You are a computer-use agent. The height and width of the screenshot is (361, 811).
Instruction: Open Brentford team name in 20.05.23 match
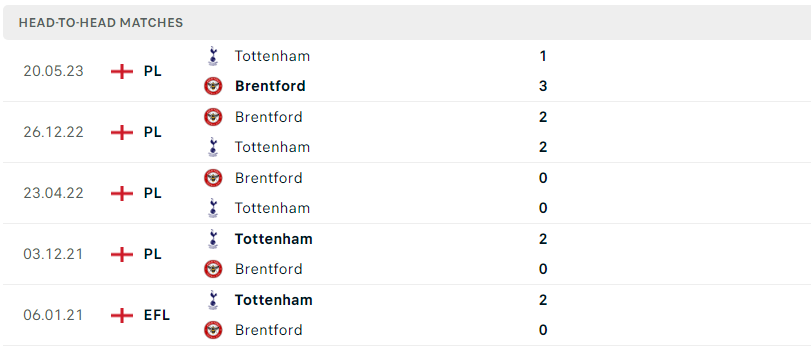(x=270, y=86)
